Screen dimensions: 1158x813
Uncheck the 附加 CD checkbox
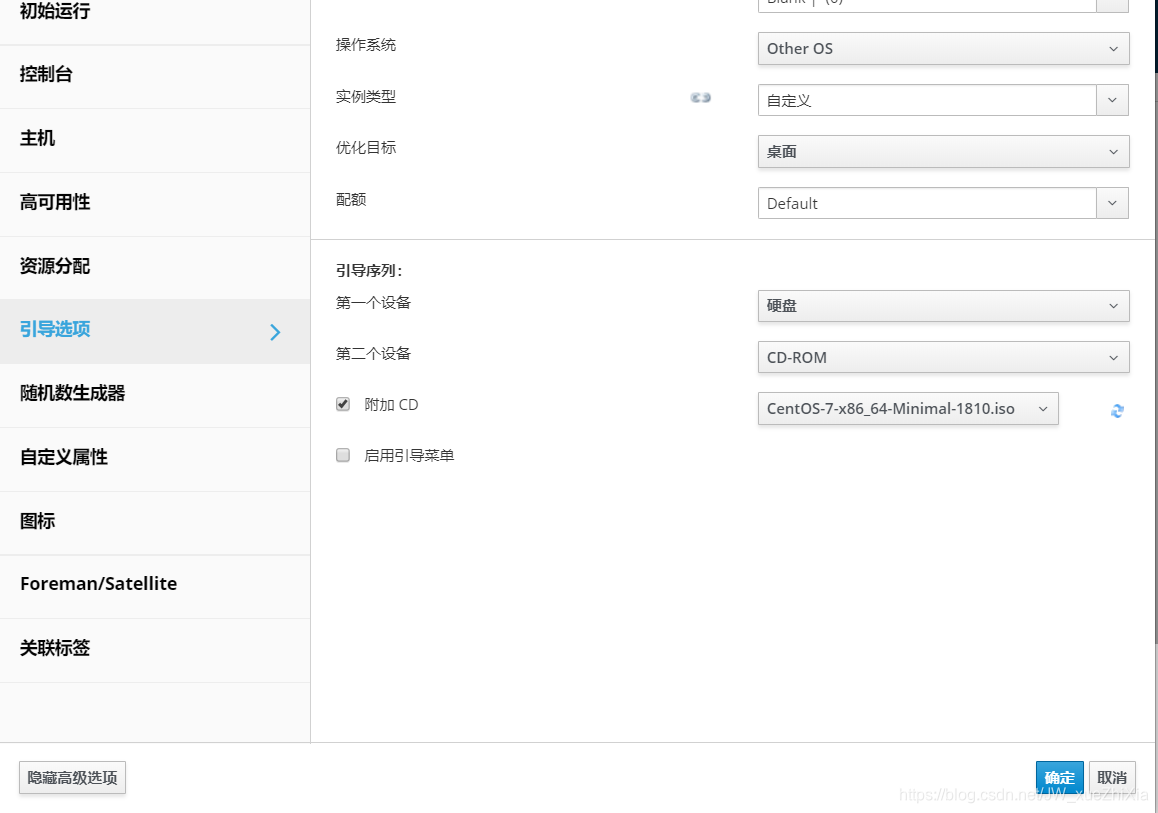[x=343, y=404]
